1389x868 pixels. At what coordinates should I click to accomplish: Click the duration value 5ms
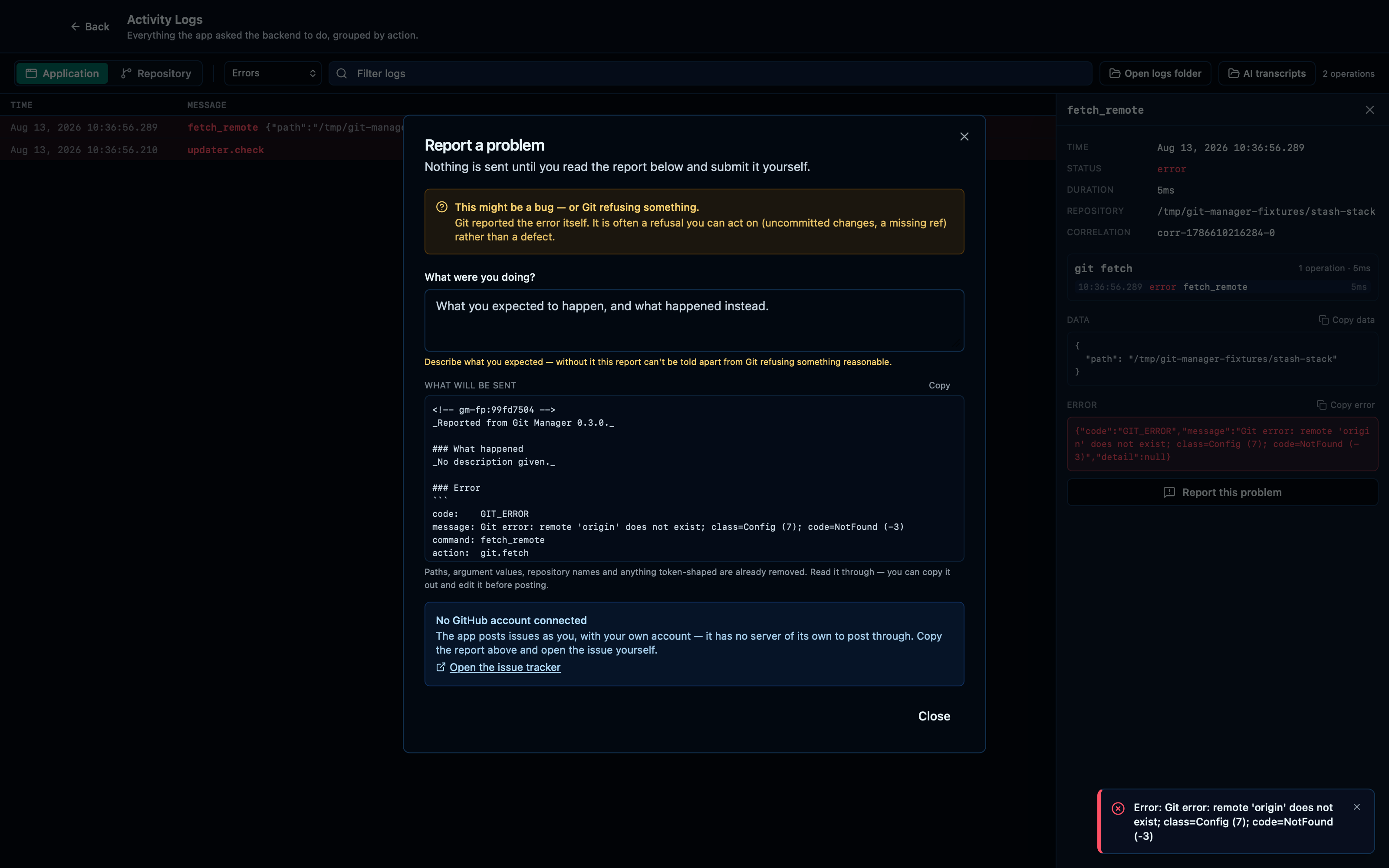pyautogui.click(x=1165, y=190)
